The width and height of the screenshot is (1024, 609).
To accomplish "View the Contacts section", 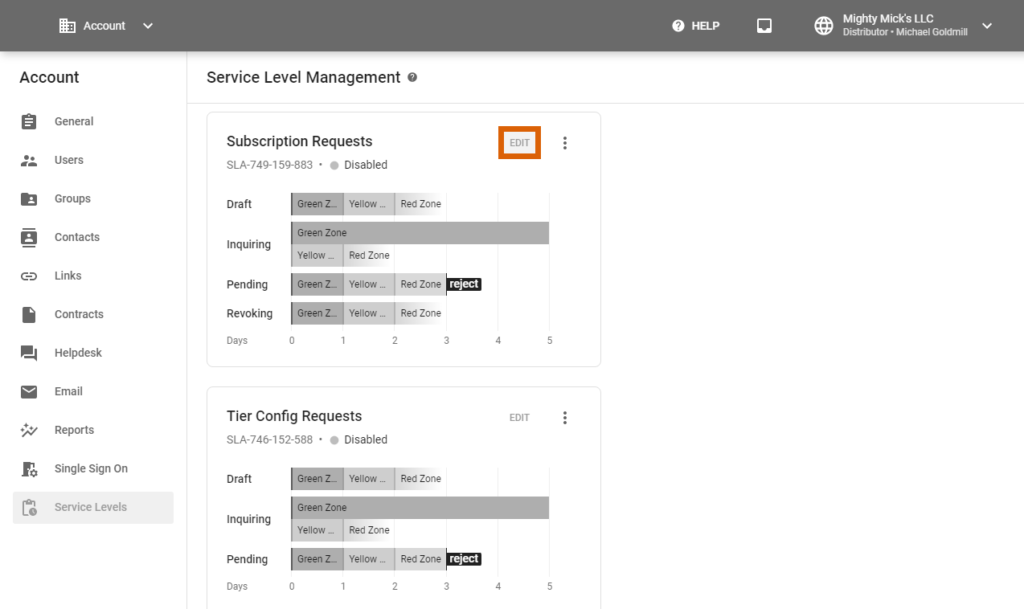I will click(x=78, y=237).
